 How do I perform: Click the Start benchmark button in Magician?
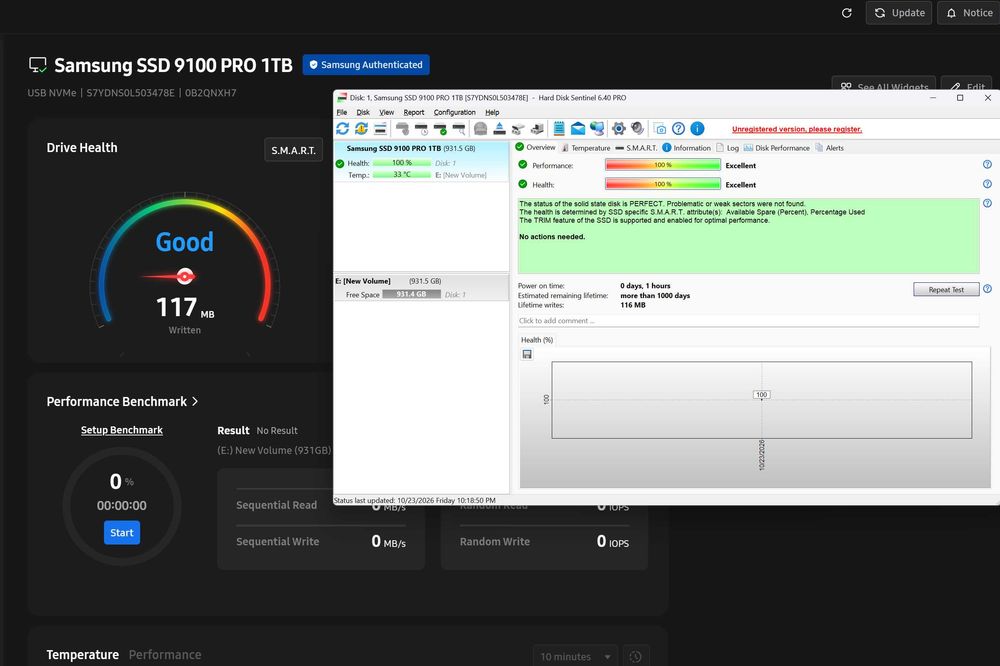[122, 533]
